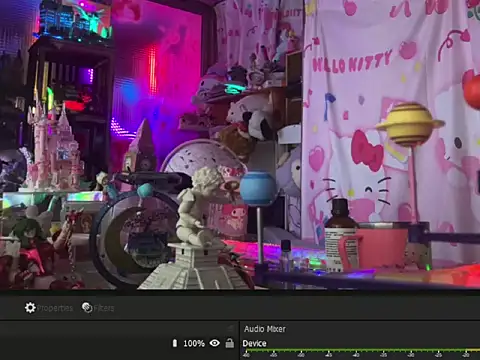
Task: Click the dock popout icon above the lock
Action: click(230, 328)
